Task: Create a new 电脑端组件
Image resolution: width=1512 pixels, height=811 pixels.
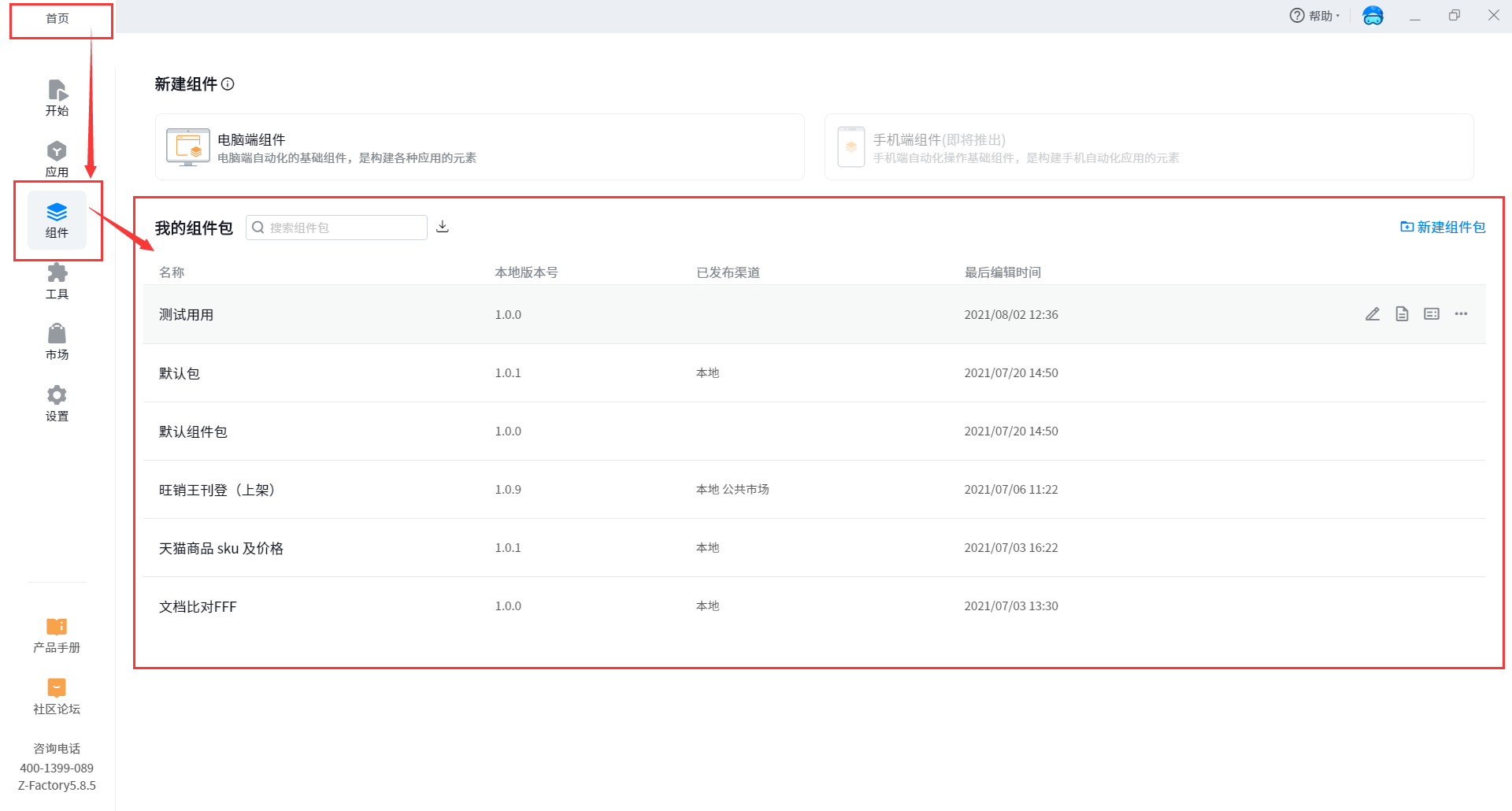Action: [480, 147]
